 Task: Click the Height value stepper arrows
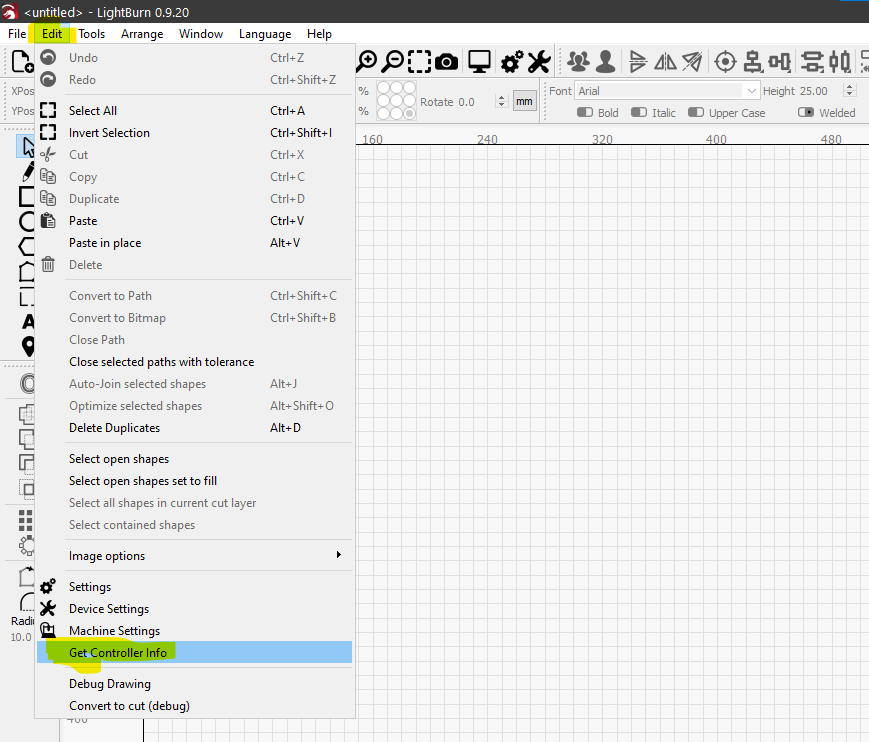[850, 91]
